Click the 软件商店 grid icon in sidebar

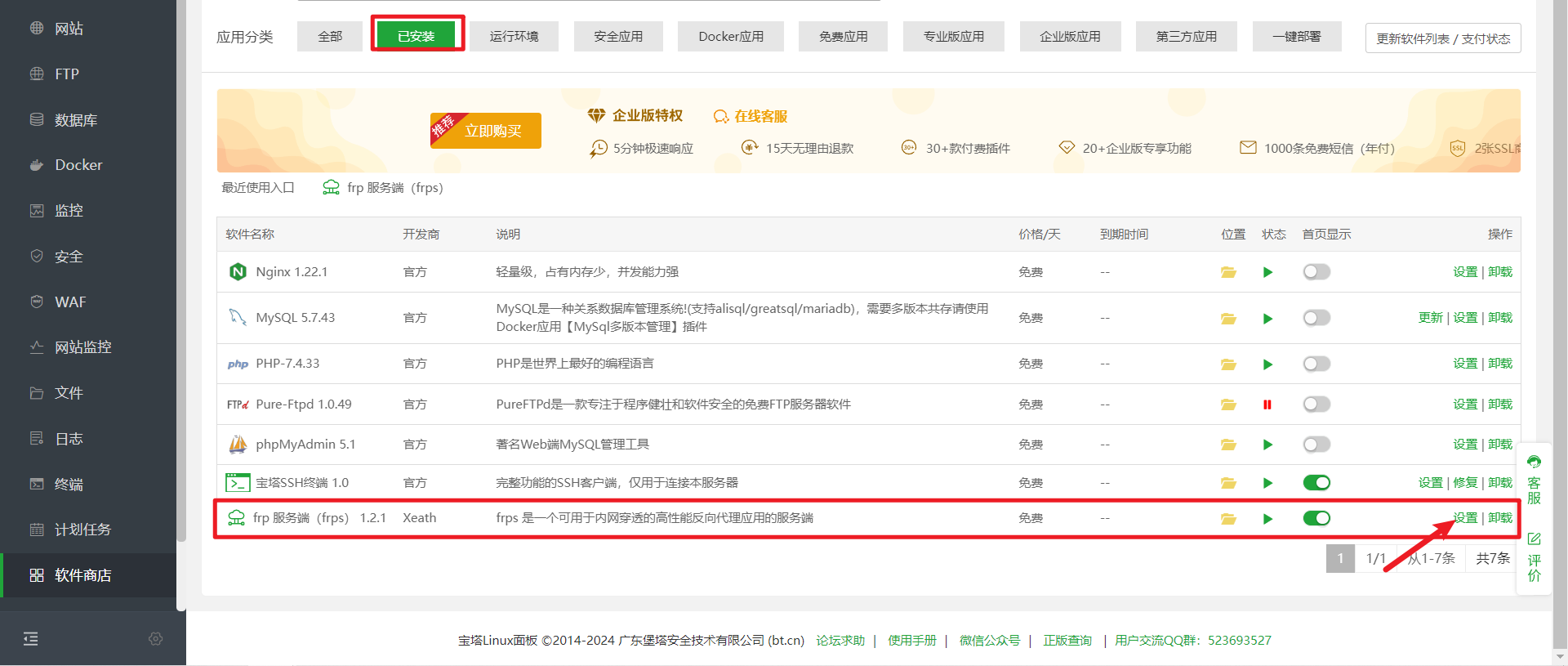click(37, 575)
